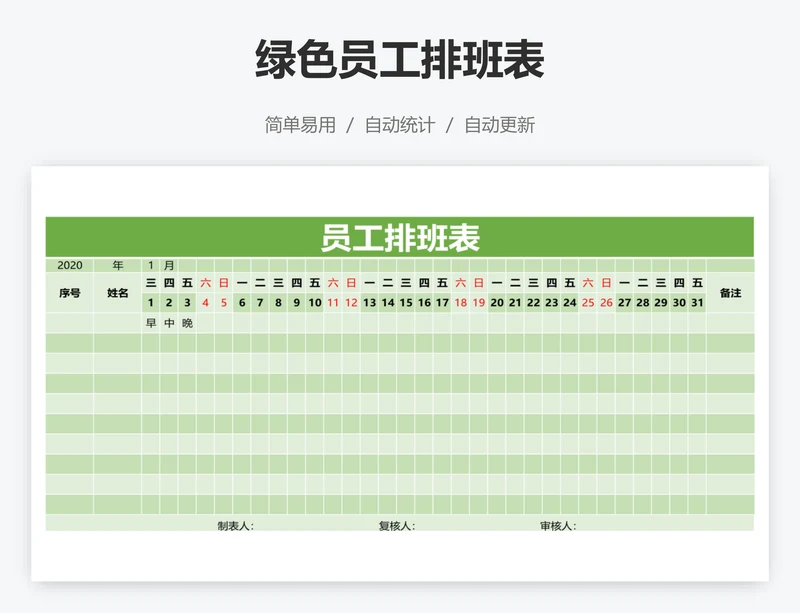Select the red date cell 12
800x613 pixels.
click(351, 303)
